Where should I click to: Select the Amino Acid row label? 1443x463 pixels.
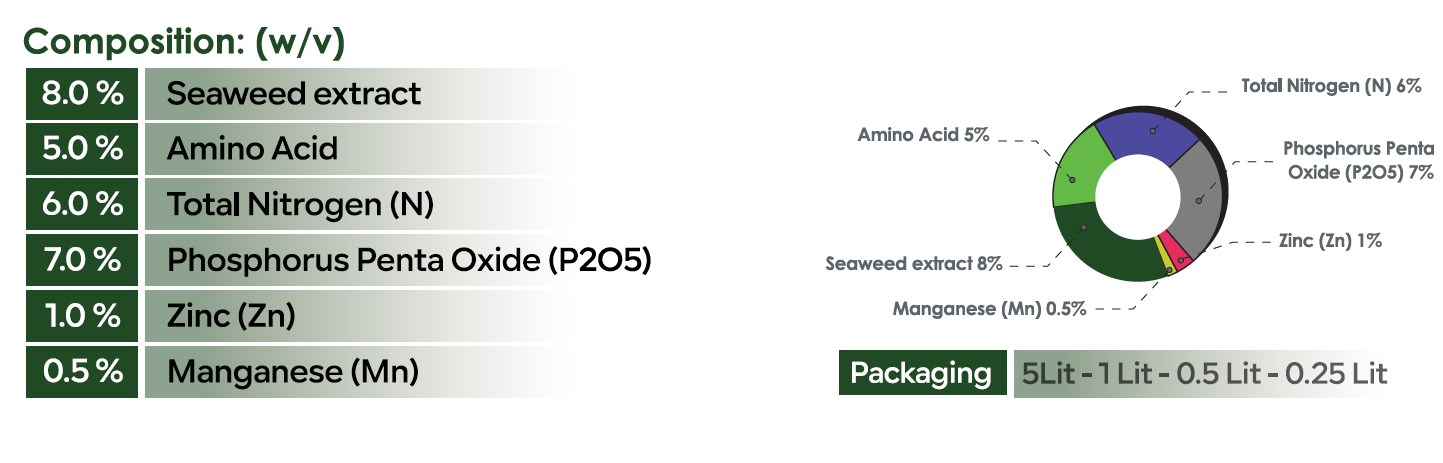pyautogui.click(x=252, y=149)
